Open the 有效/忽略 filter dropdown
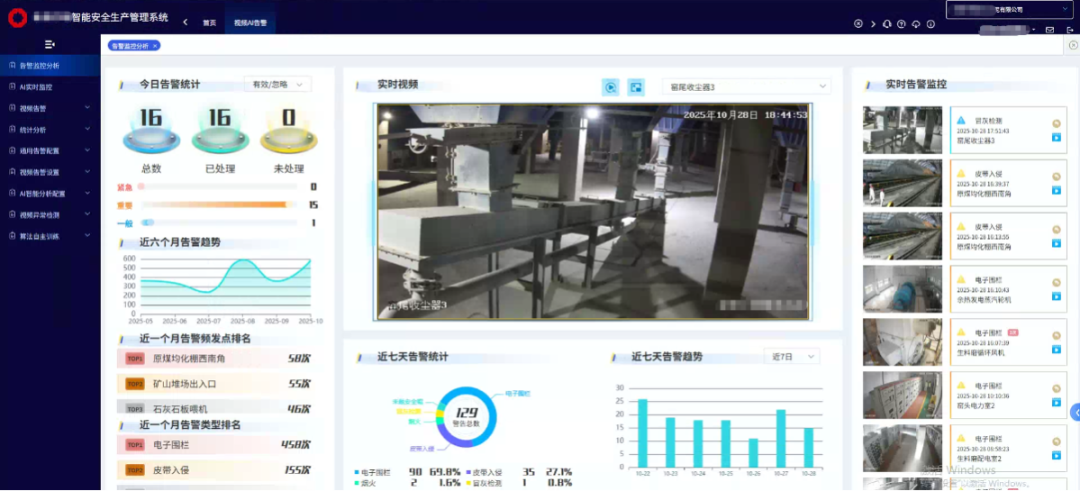 tap(277, 85)
